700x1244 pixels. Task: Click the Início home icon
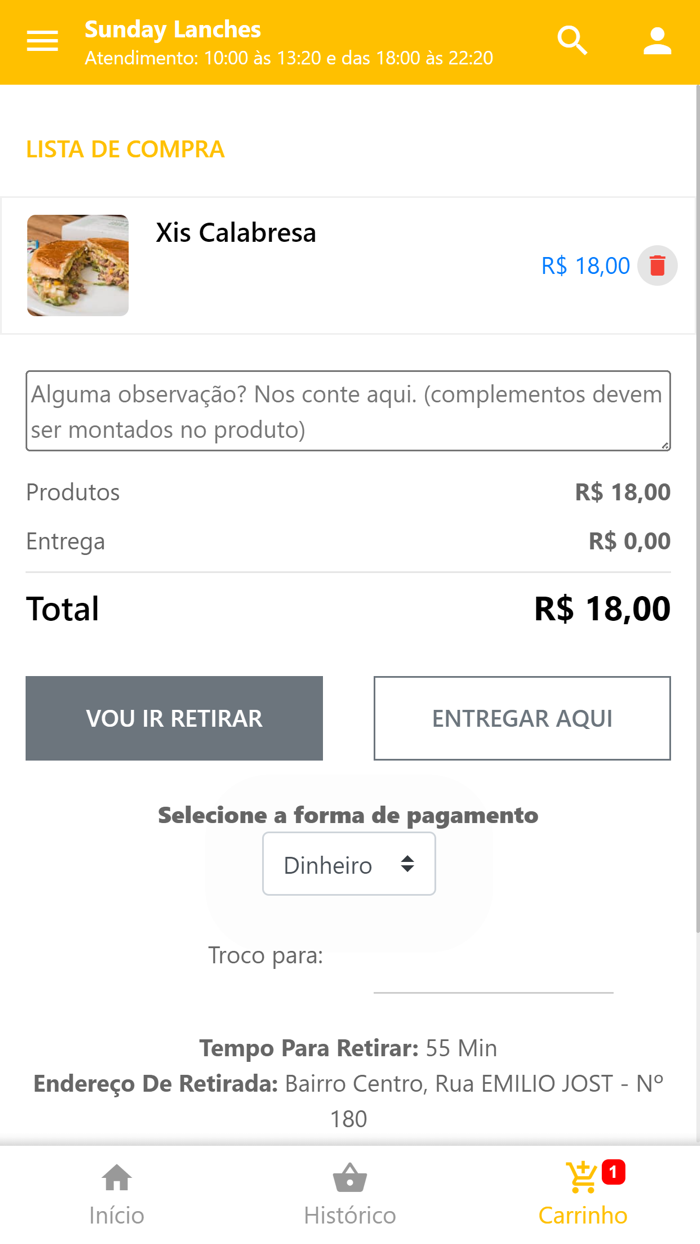[116, 1179]
